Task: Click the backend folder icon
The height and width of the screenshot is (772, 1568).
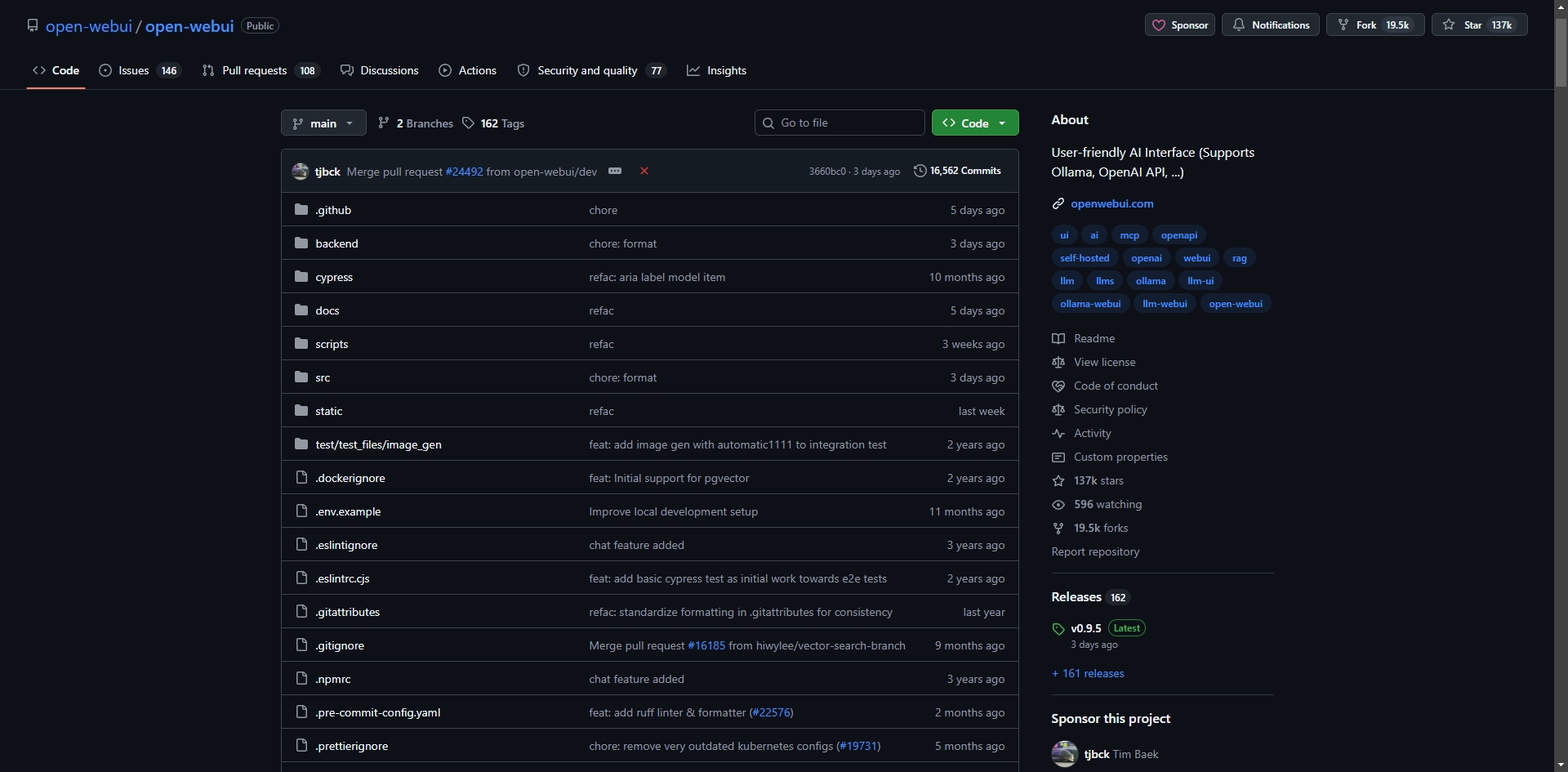Action: (x=301, y=243)
